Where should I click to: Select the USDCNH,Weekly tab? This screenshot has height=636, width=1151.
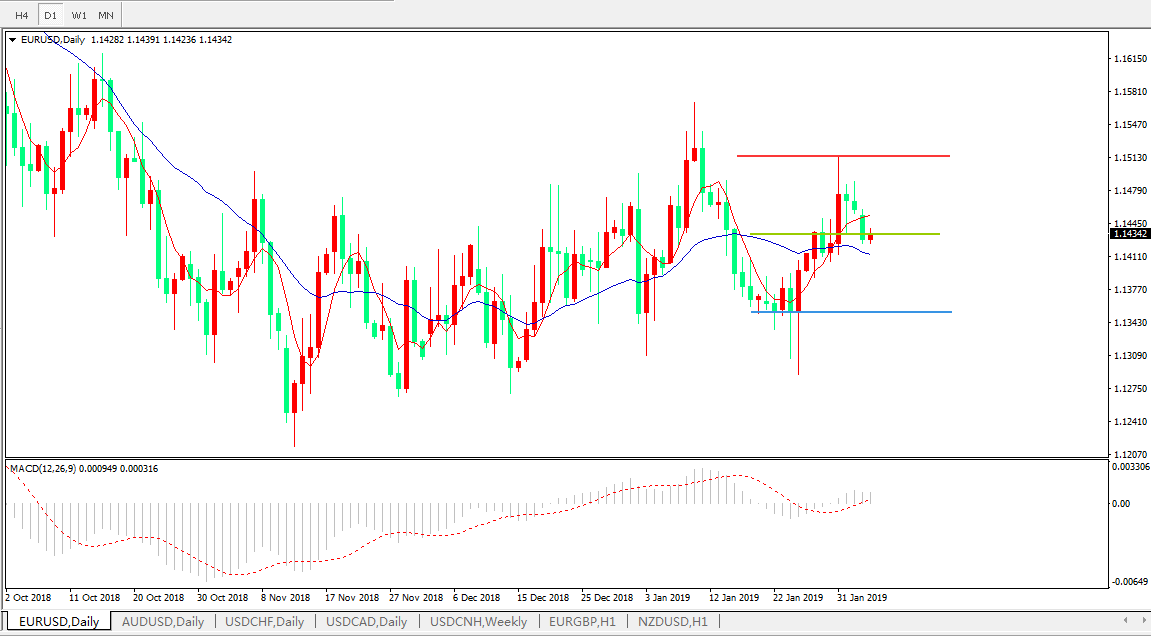(x=478, y=622)
